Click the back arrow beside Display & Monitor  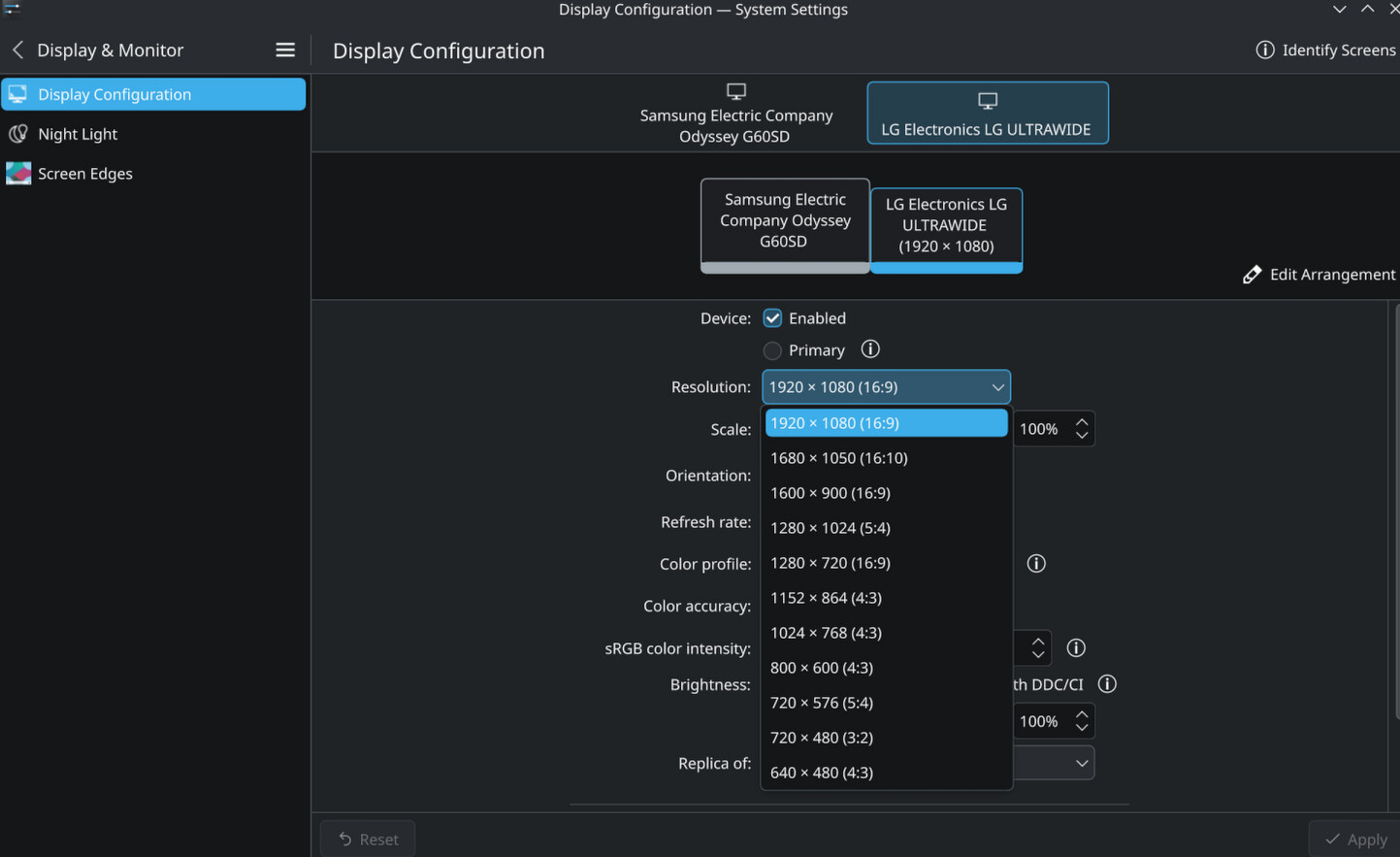pos(17,49)
